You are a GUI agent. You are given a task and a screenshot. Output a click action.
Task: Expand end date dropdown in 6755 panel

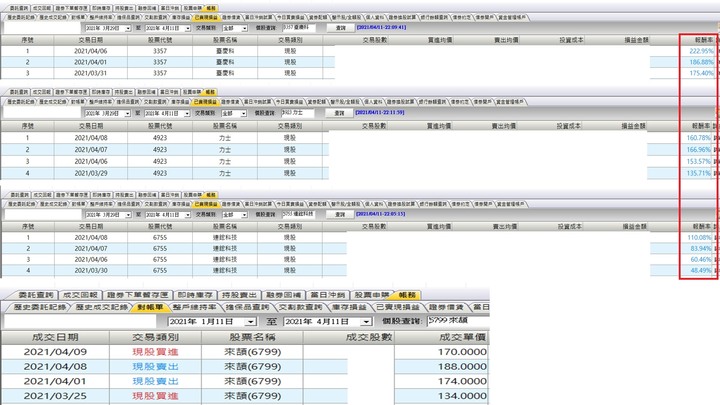pyautogui.click(x=187, y=215)
